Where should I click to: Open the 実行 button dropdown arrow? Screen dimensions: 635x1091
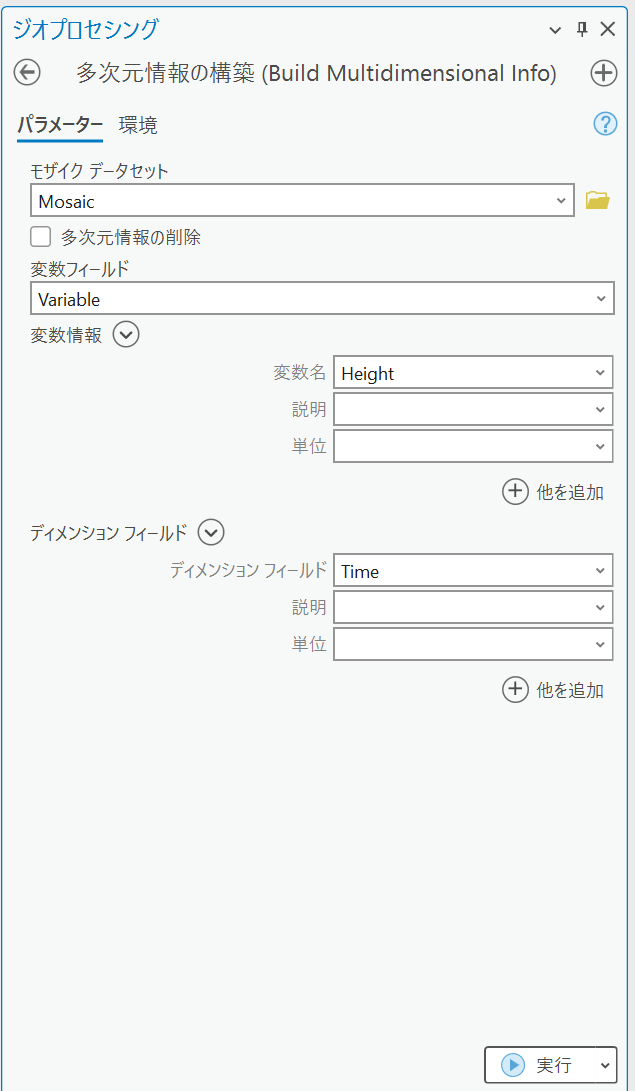(605, 1065)
